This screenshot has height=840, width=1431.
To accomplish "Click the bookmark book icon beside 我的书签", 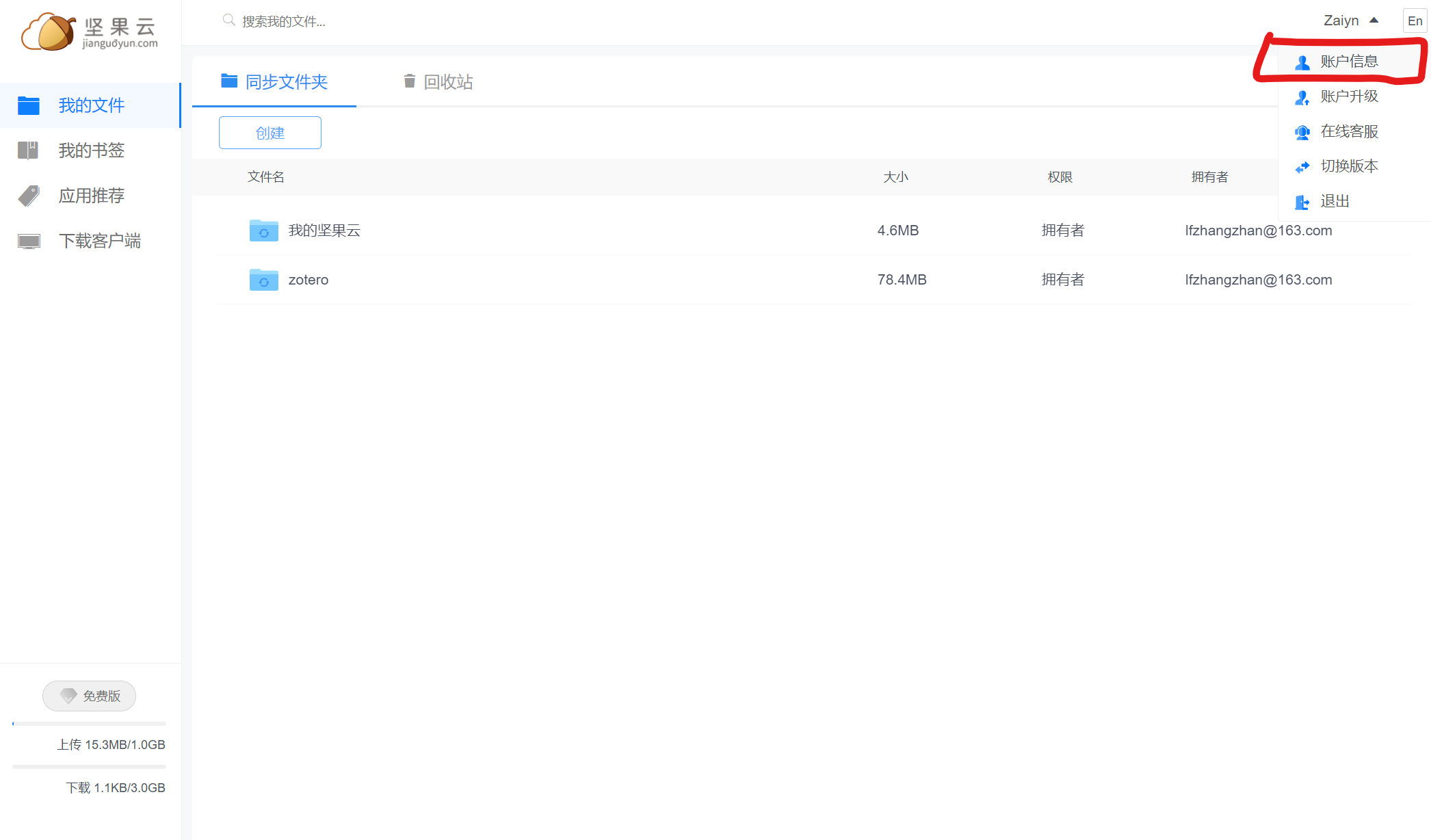I will 28,150.
